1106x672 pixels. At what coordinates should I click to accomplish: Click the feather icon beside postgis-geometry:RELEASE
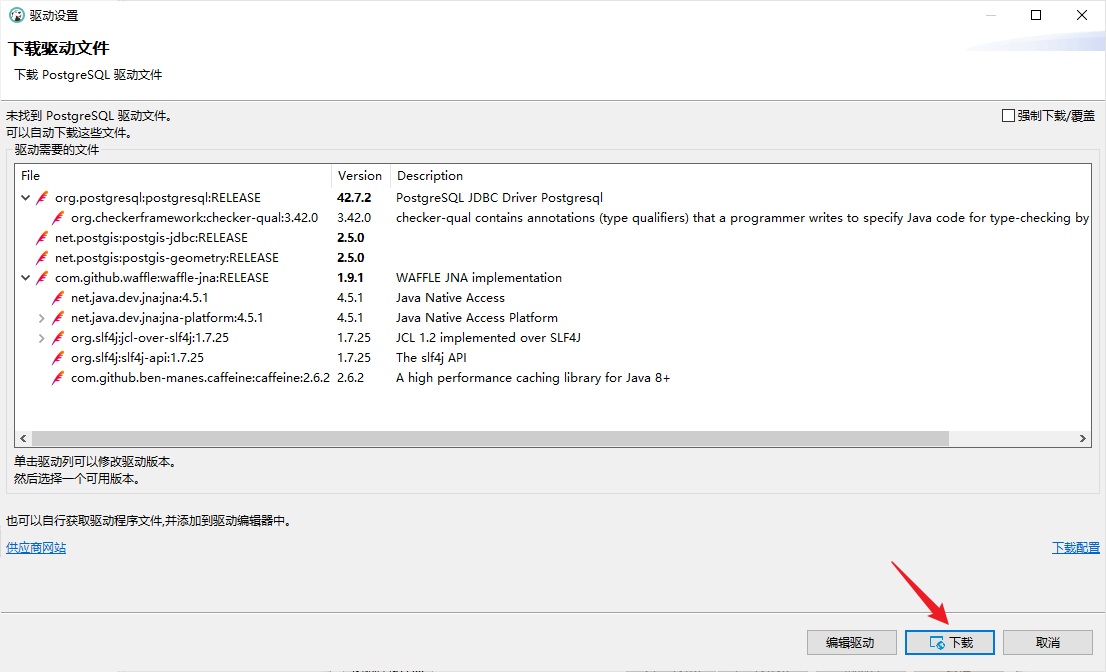click(x=42, y=258)
